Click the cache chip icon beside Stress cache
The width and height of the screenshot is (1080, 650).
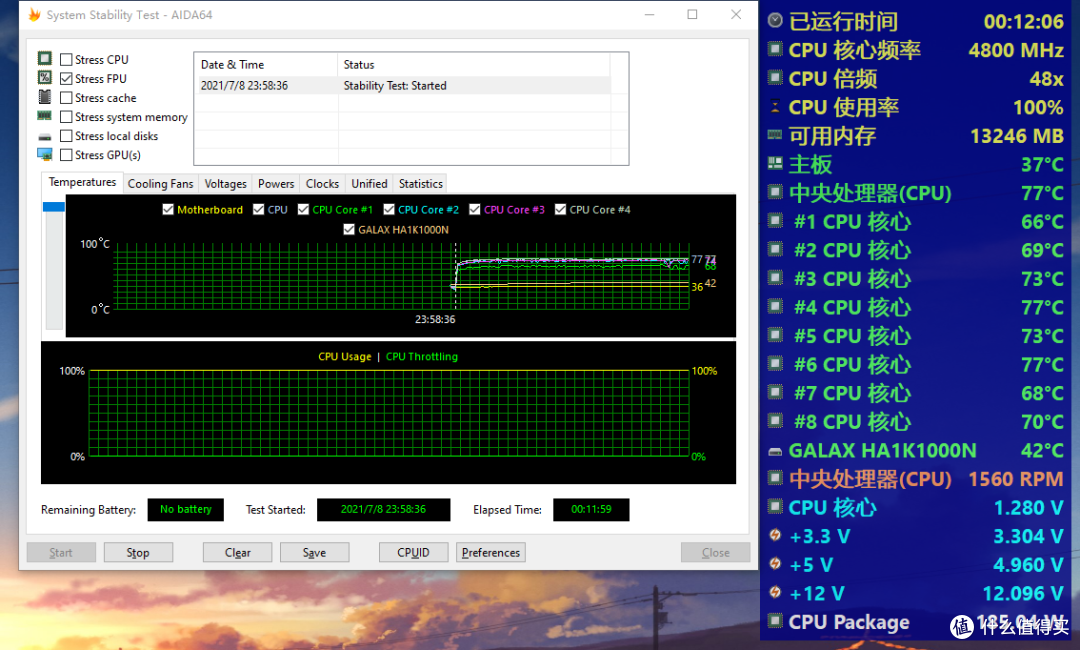click(45, 97)
